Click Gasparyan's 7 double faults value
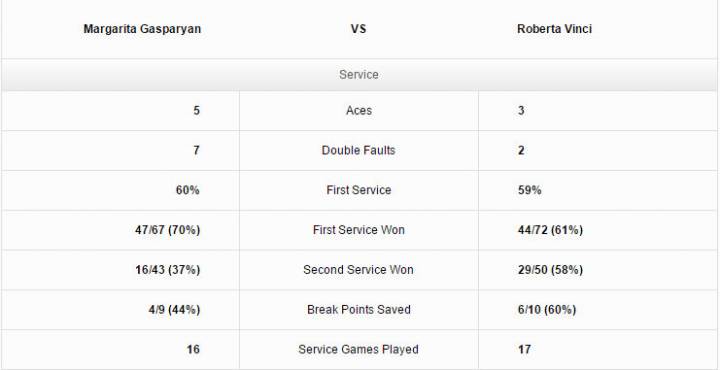Screen dimensions: 720x370 pyautogui.click(x=197, y=151)
